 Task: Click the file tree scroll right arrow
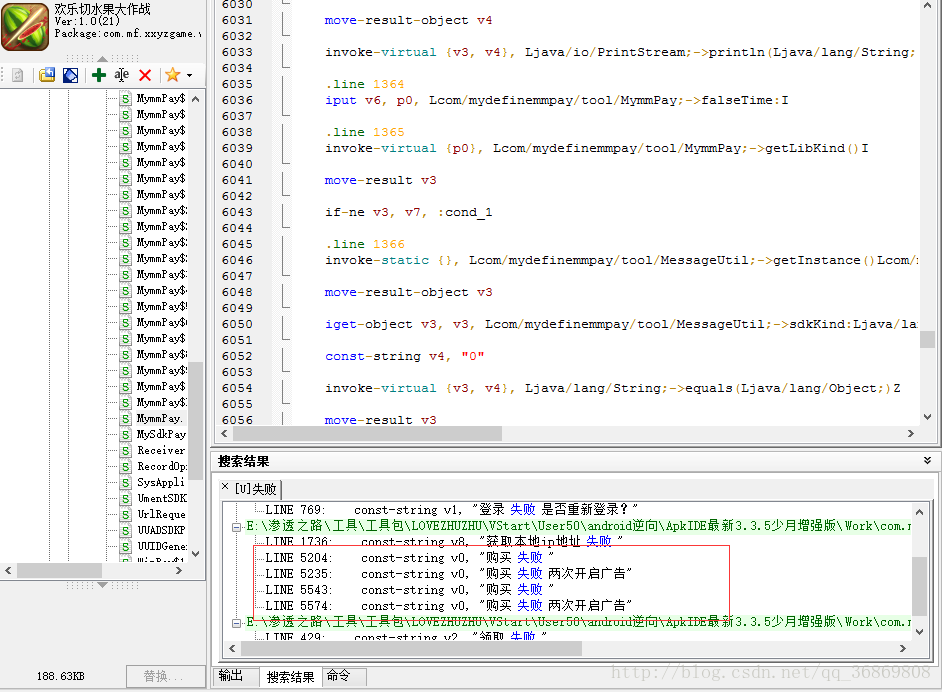coord(178,571)
